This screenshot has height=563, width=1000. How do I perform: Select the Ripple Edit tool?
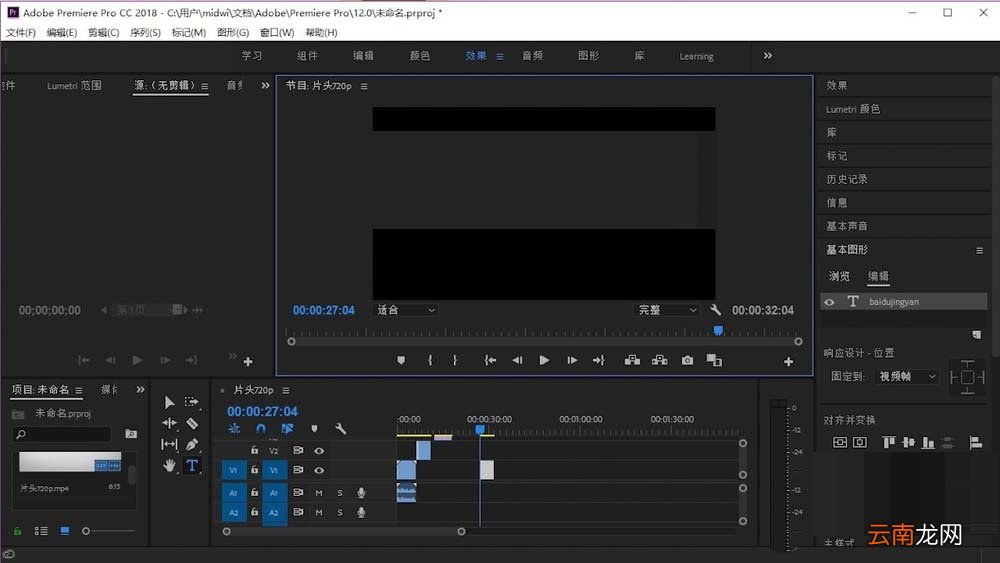pos(169,423)
